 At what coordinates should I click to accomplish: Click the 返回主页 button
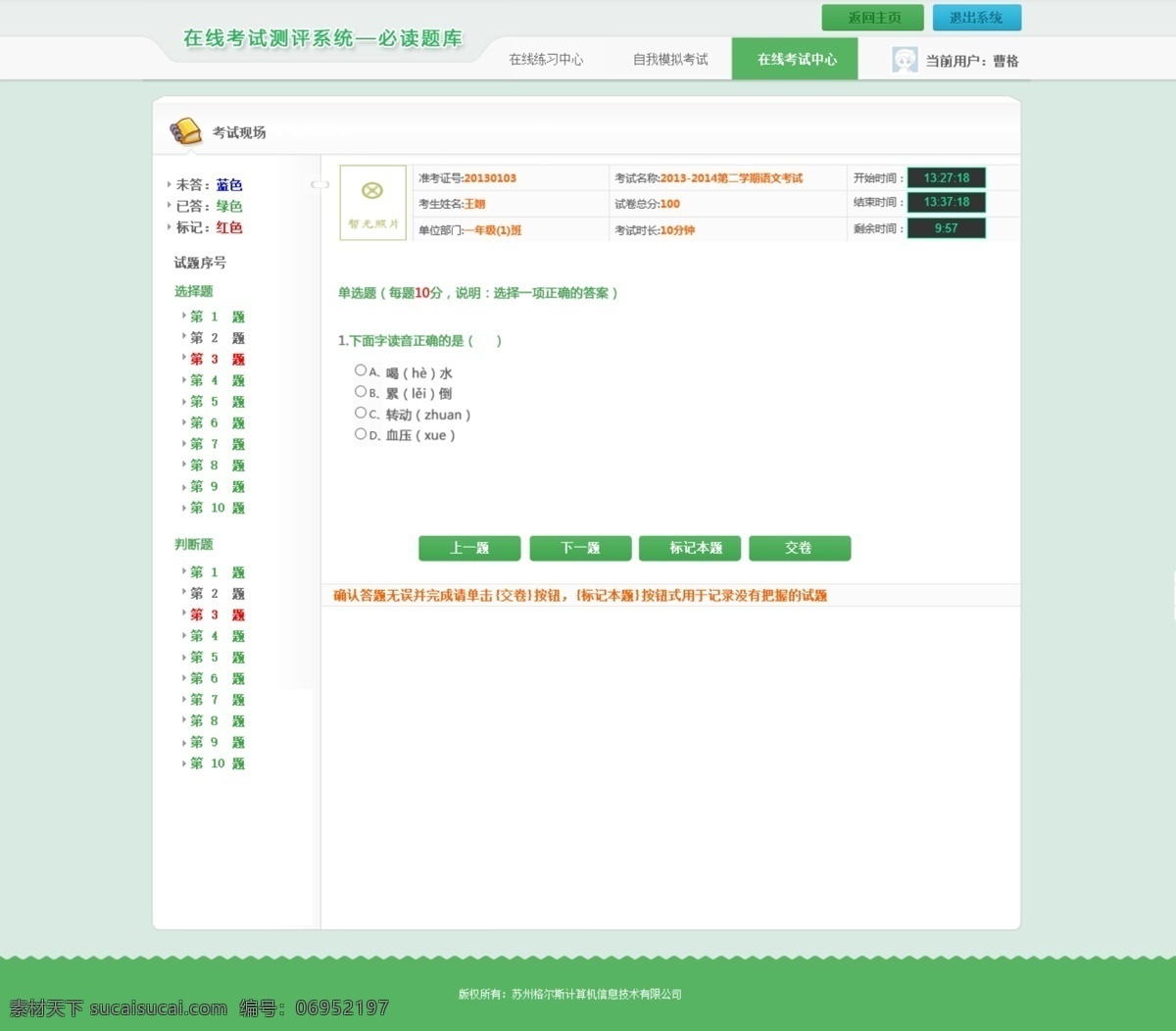click(x=873, y=18)
